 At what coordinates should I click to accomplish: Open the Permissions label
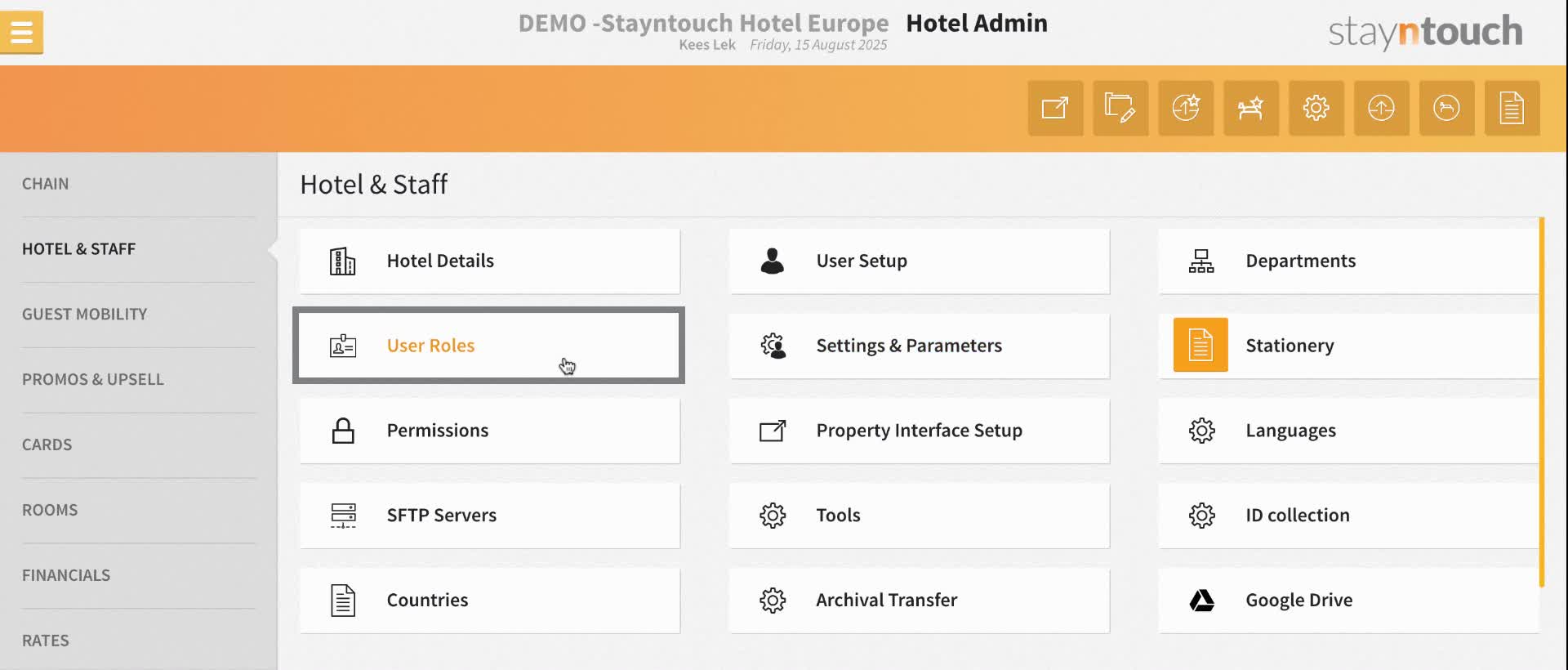tap(438, 431)
